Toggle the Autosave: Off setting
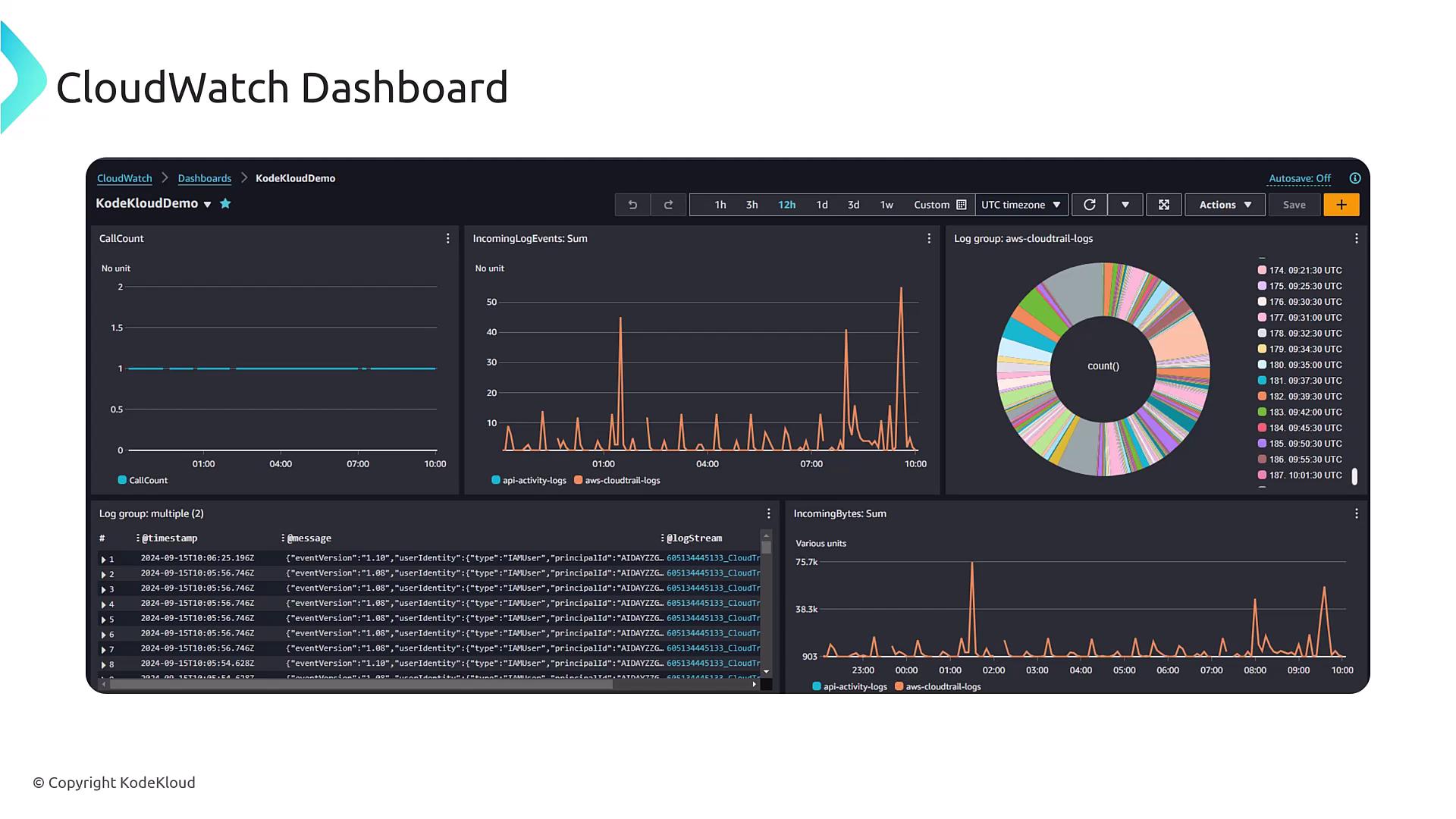This screenshot has height=819, width=1456. 1299,178
